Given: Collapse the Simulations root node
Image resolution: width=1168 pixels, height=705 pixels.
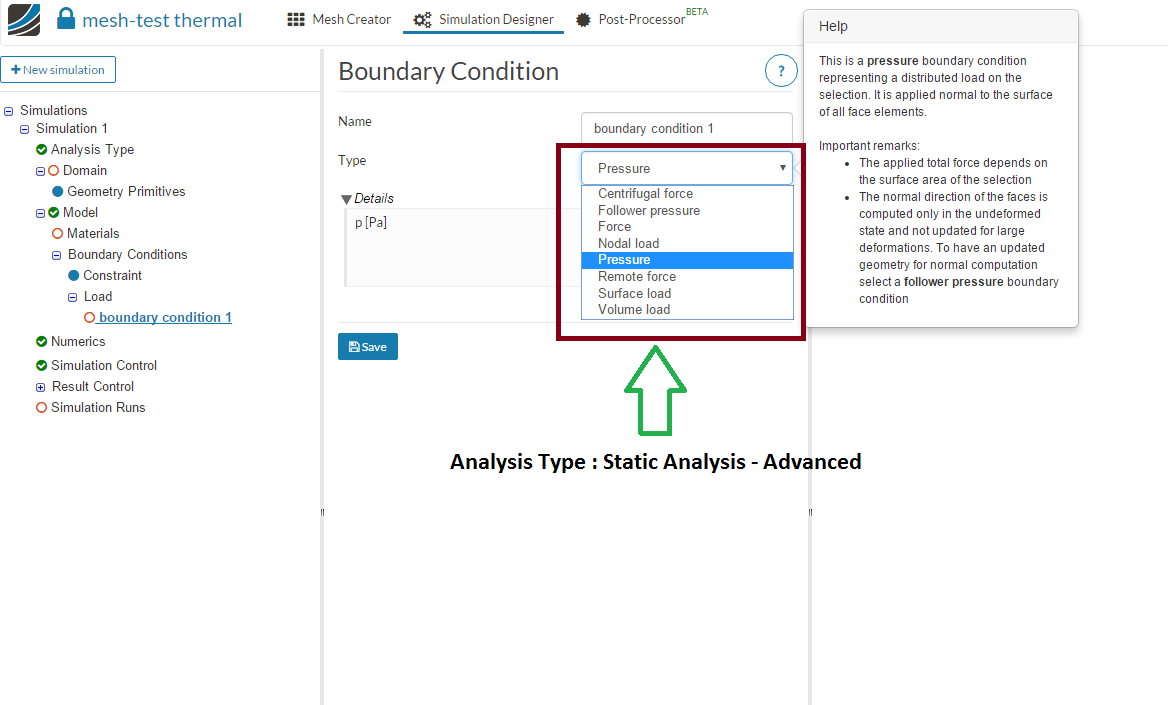Looking at the screenshot, I should point(9,111).
